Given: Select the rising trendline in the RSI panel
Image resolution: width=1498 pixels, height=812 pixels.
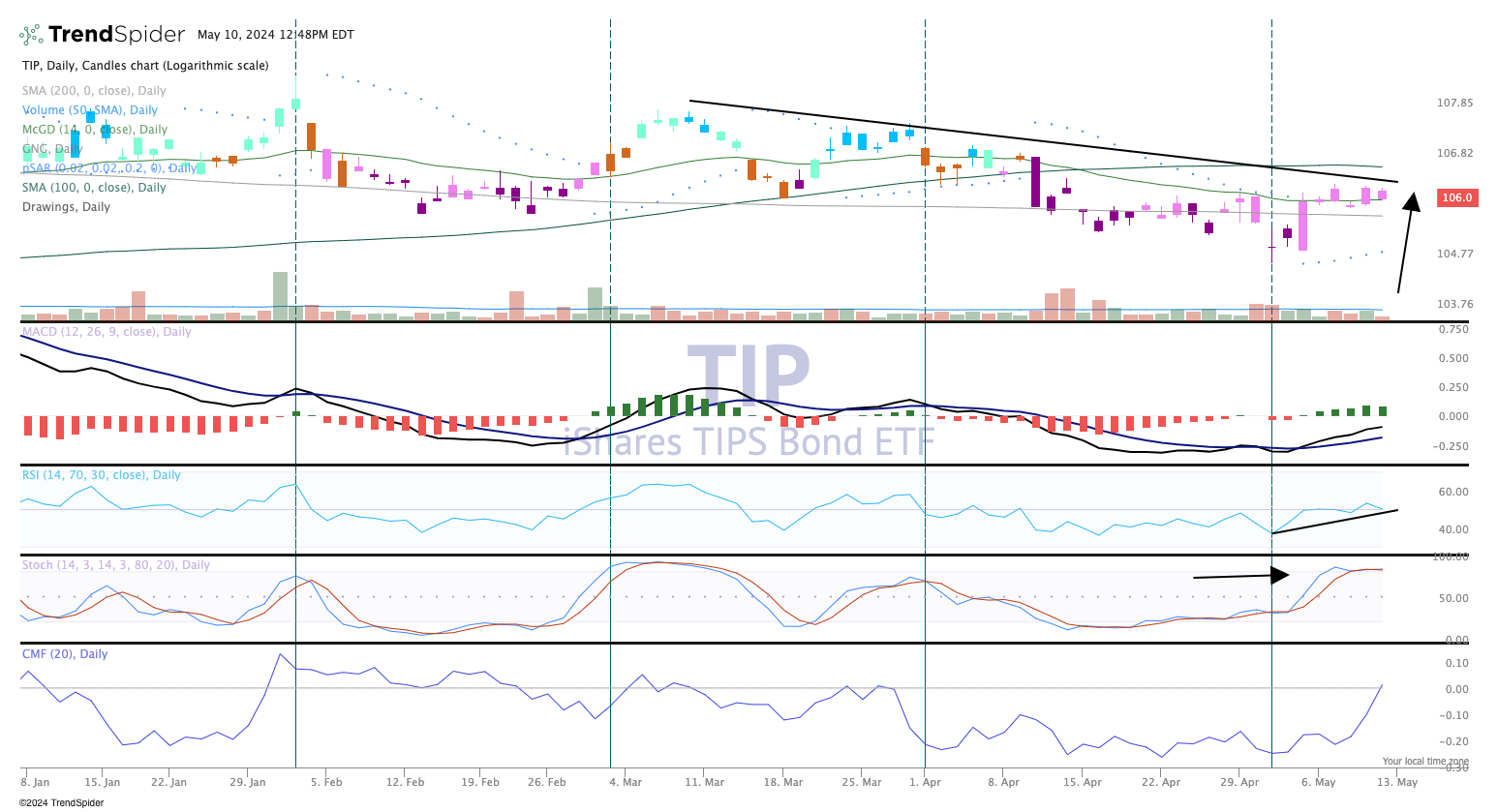Looking at the screenshot, I should [1334, 522].
